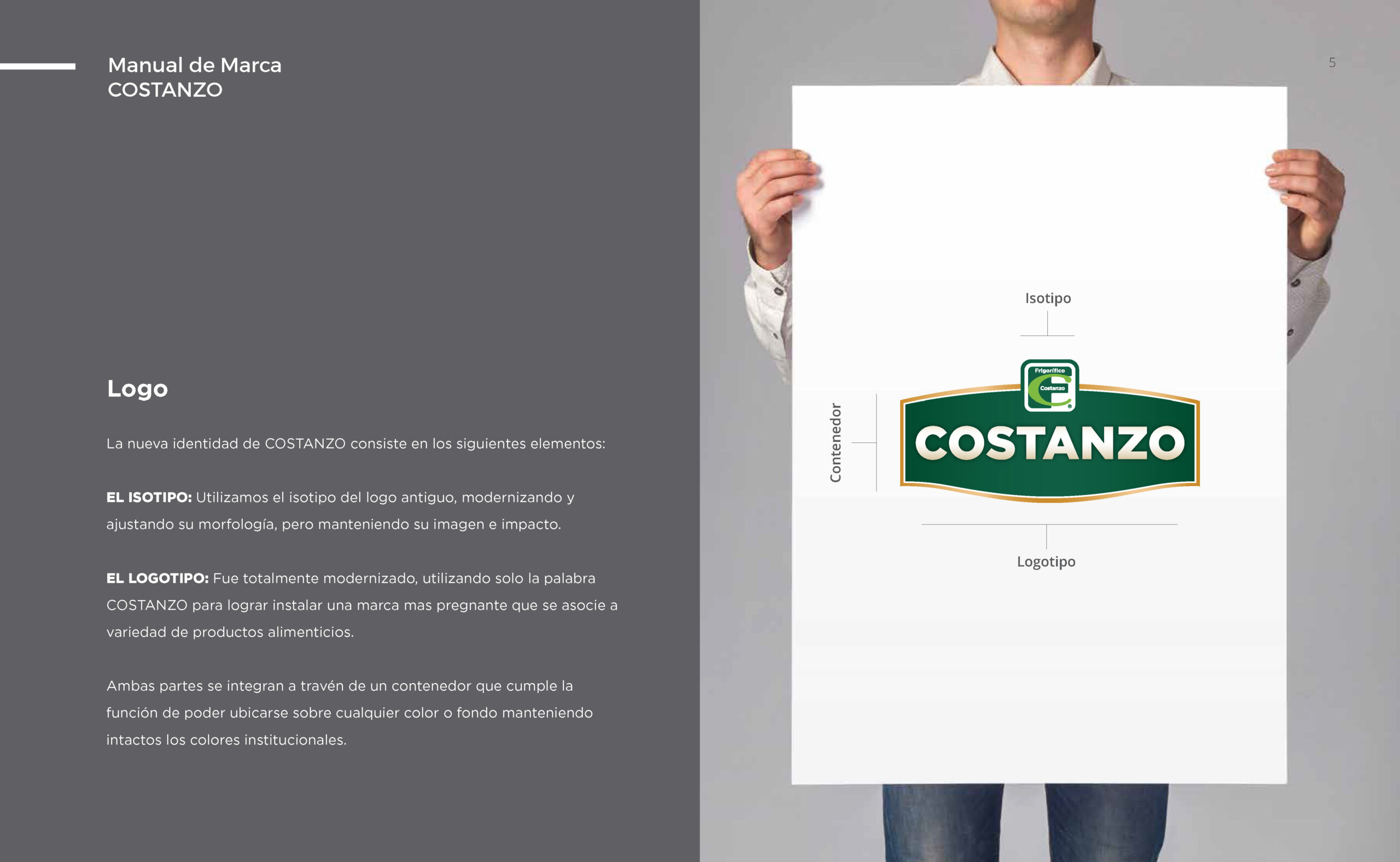Click the Frigorífico Costanzo isotype badge
The image size is (1400, 862).
tap(1049, 386)
